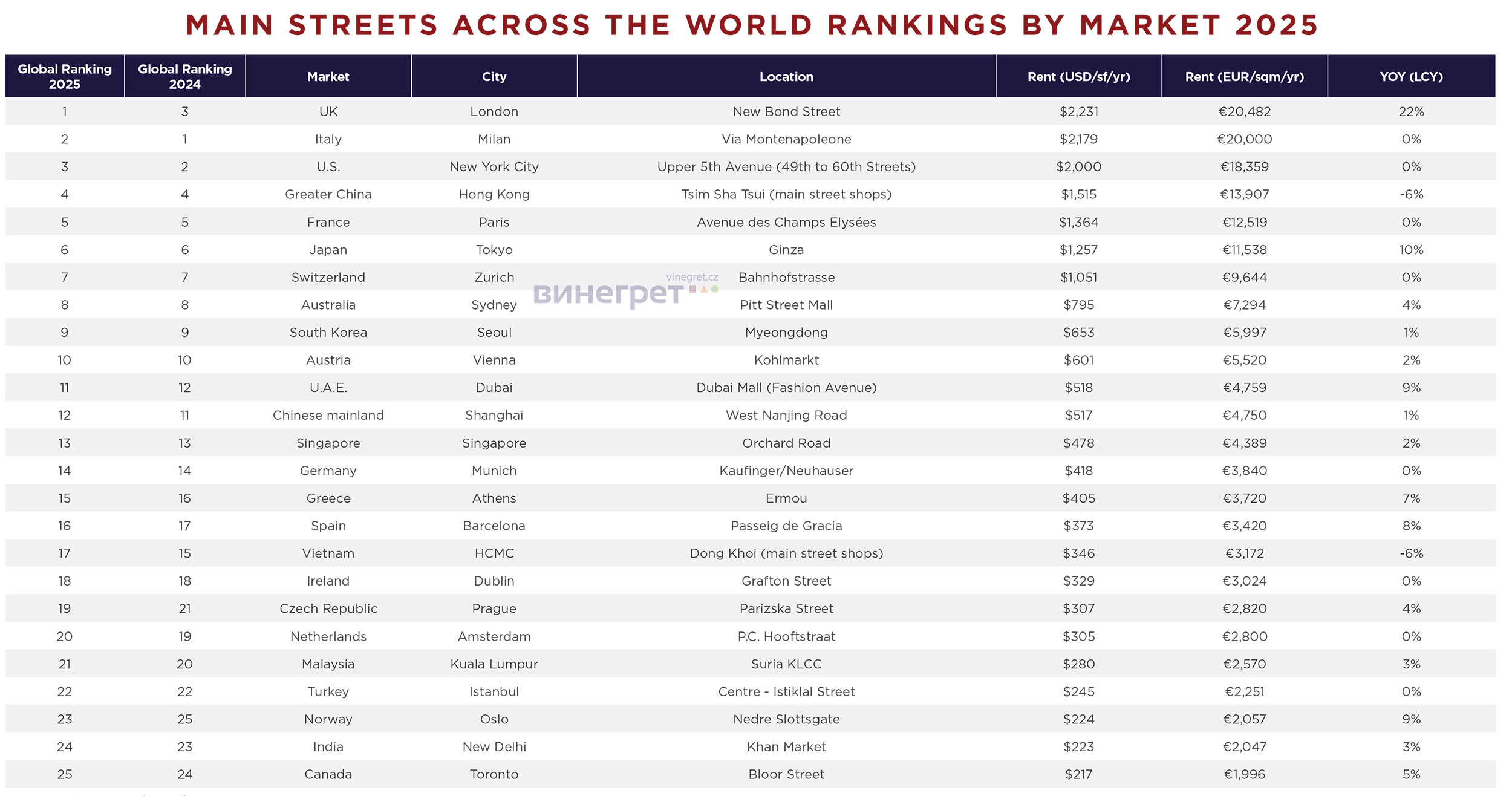
Task: Click the Kuala Lumpur city cell
Action: click(494, 664)
